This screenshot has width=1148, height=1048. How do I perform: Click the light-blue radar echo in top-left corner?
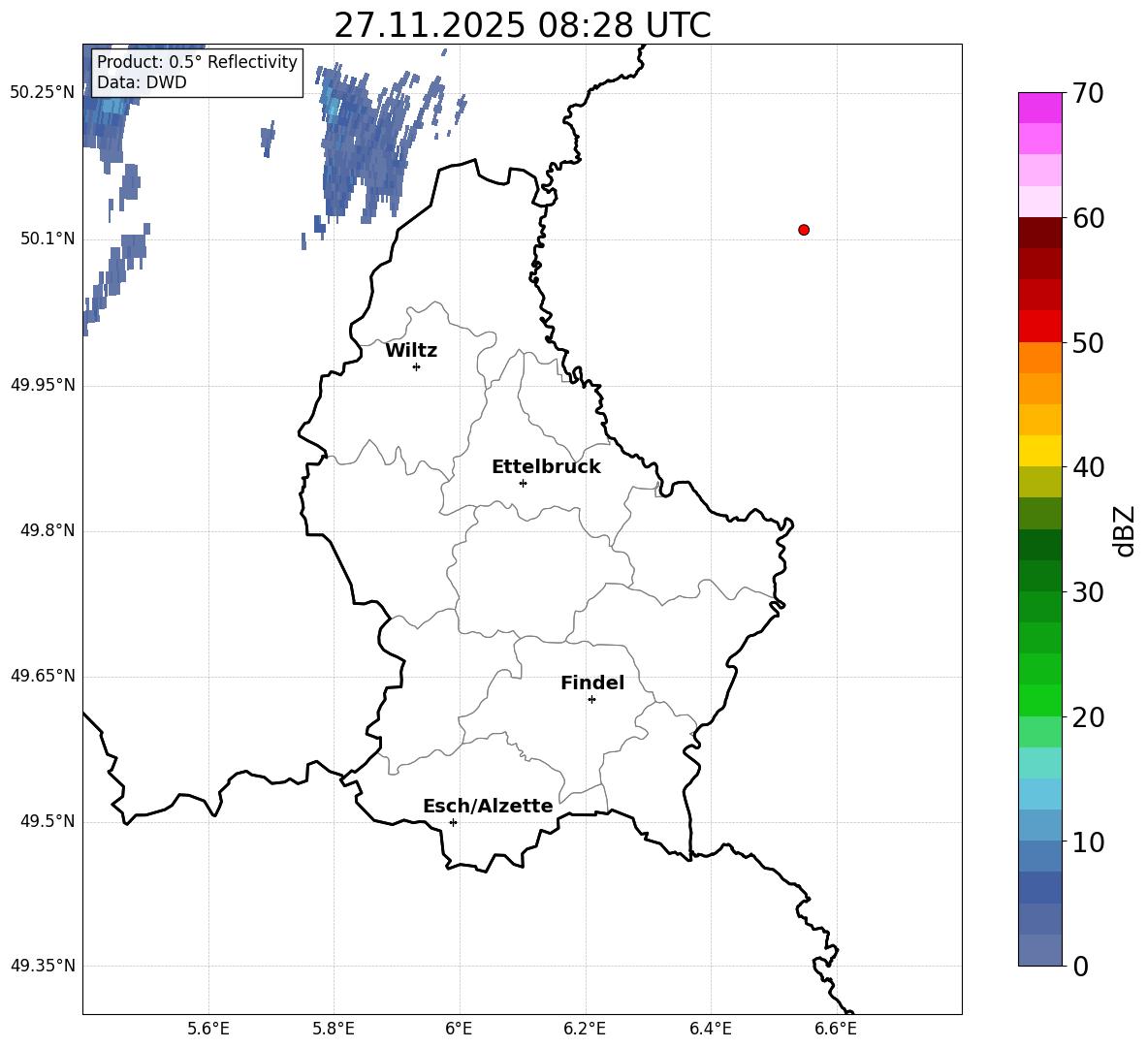(x=112, y=107)
